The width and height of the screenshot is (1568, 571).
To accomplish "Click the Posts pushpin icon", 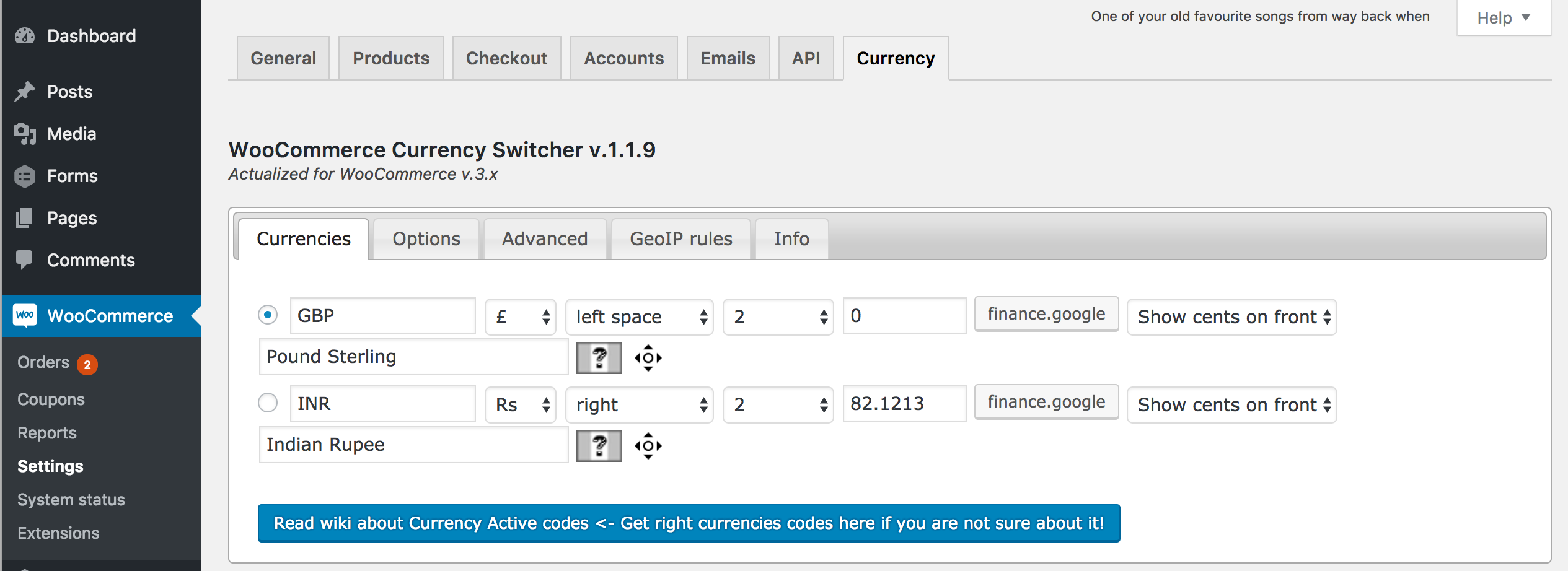I will 25,92.
